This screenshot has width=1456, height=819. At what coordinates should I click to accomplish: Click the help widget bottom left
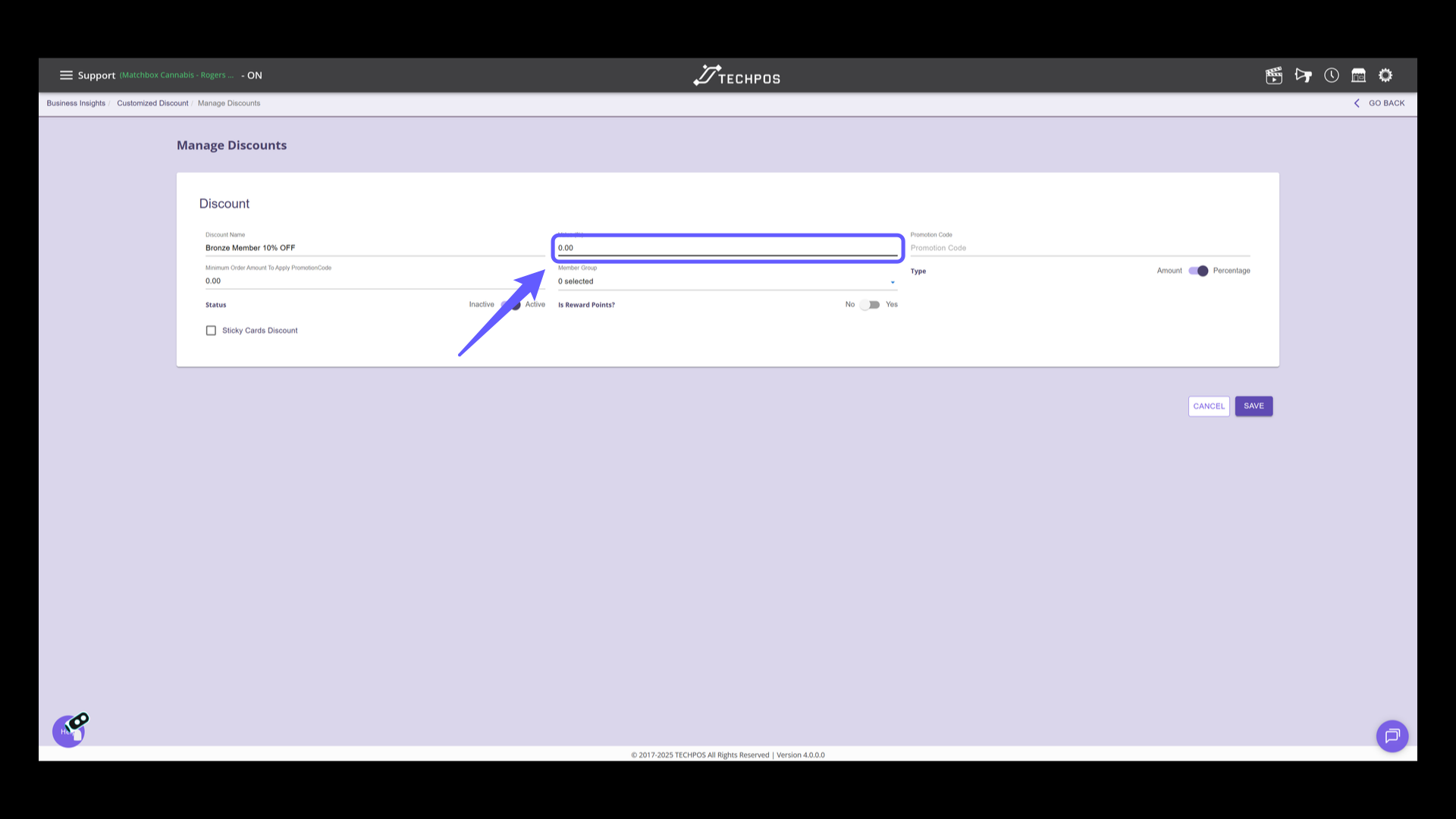(69, 731)
